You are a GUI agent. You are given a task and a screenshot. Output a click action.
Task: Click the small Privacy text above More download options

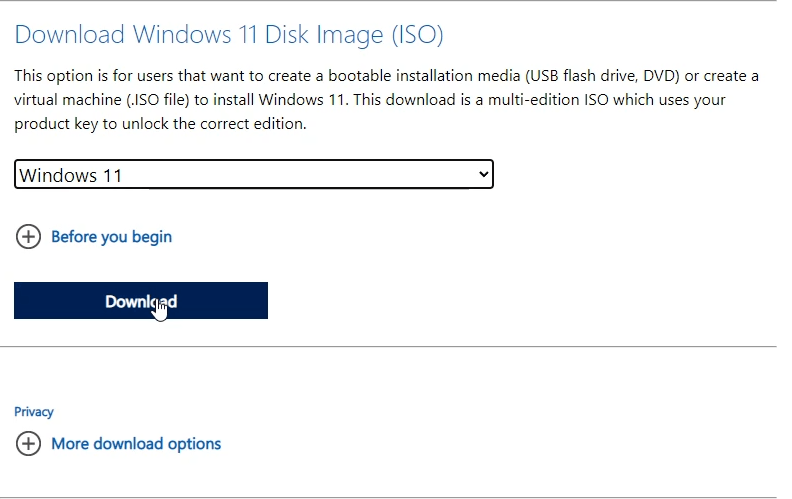coord(34,412)
